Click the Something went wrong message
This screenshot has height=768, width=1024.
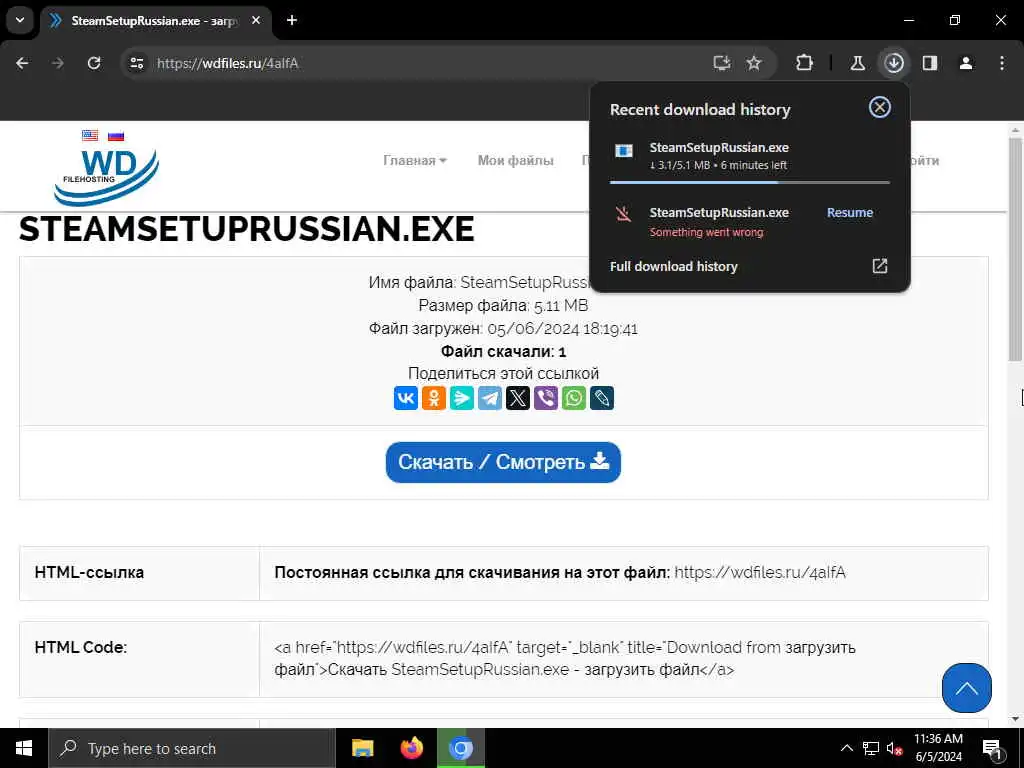coord(706,232)
